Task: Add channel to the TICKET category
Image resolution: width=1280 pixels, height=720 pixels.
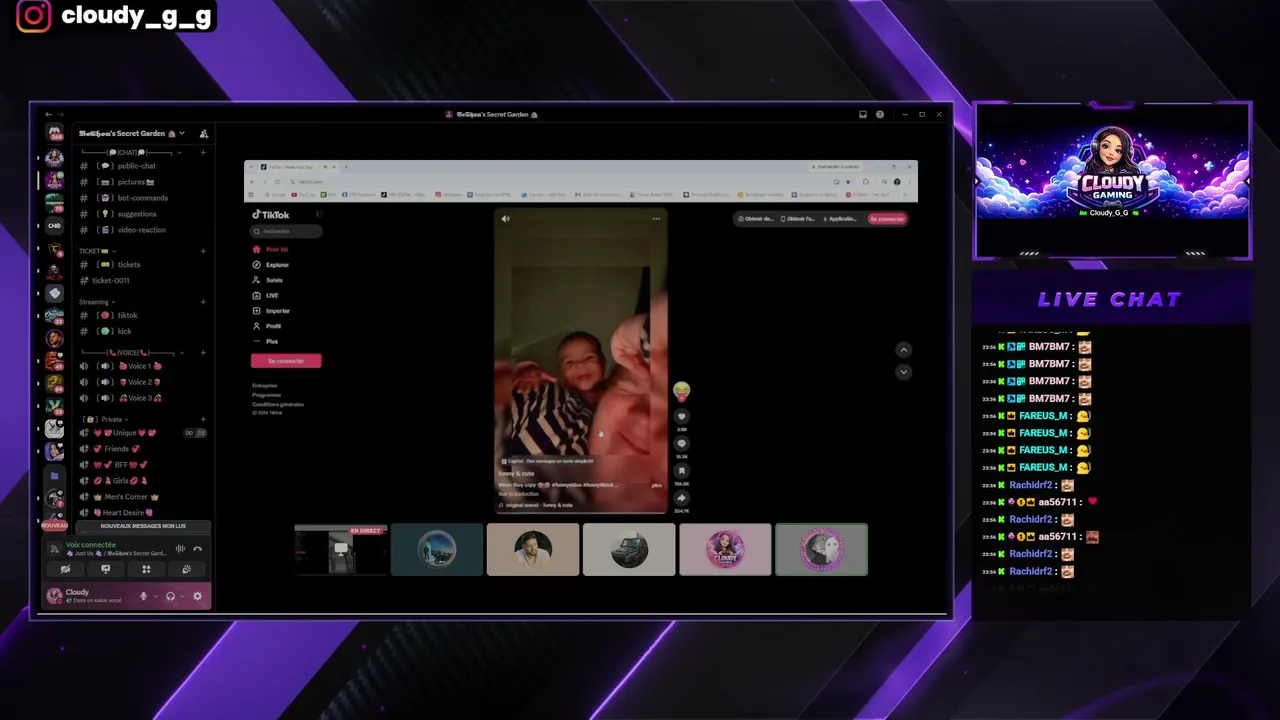Action: 203,250
